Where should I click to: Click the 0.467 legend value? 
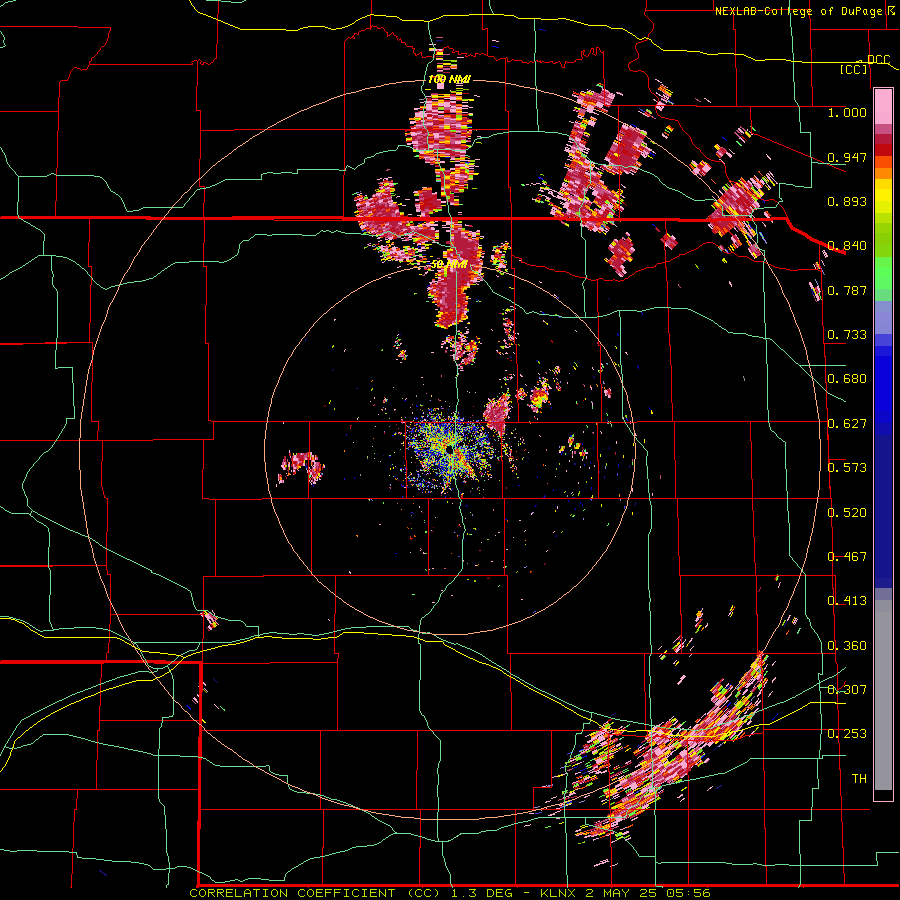[x=847, y=557]
